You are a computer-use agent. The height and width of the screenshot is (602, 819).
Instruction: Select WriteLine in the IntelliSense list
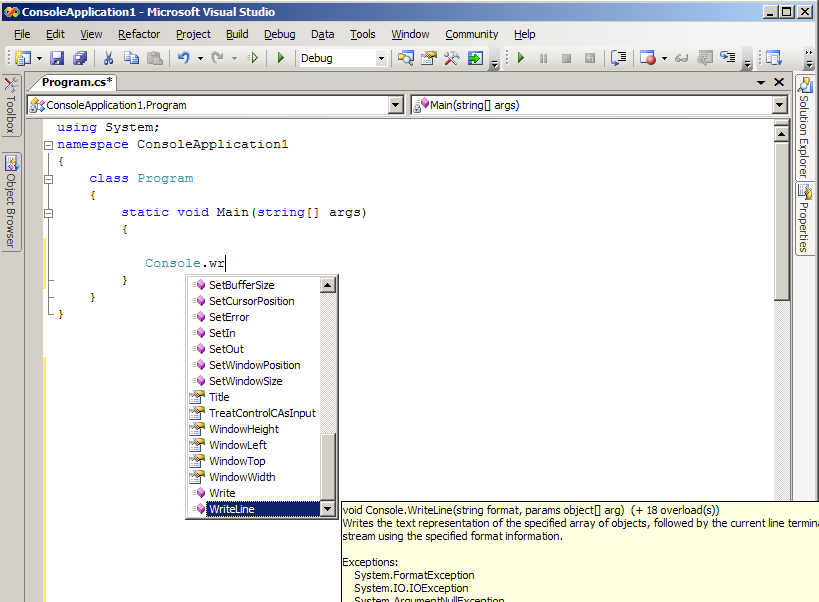point(254,509)
